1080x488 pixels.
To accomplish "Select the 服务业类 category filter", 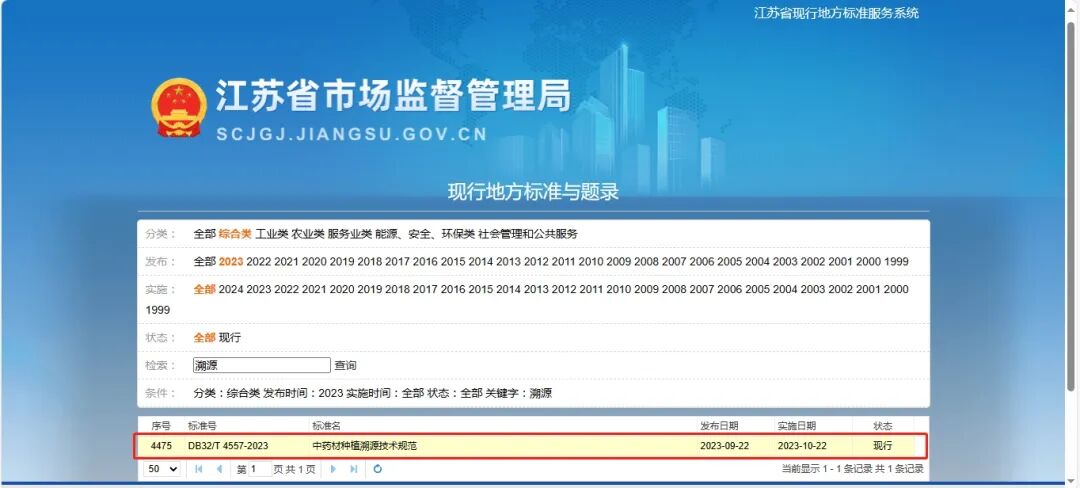I will tap(349, 234).
